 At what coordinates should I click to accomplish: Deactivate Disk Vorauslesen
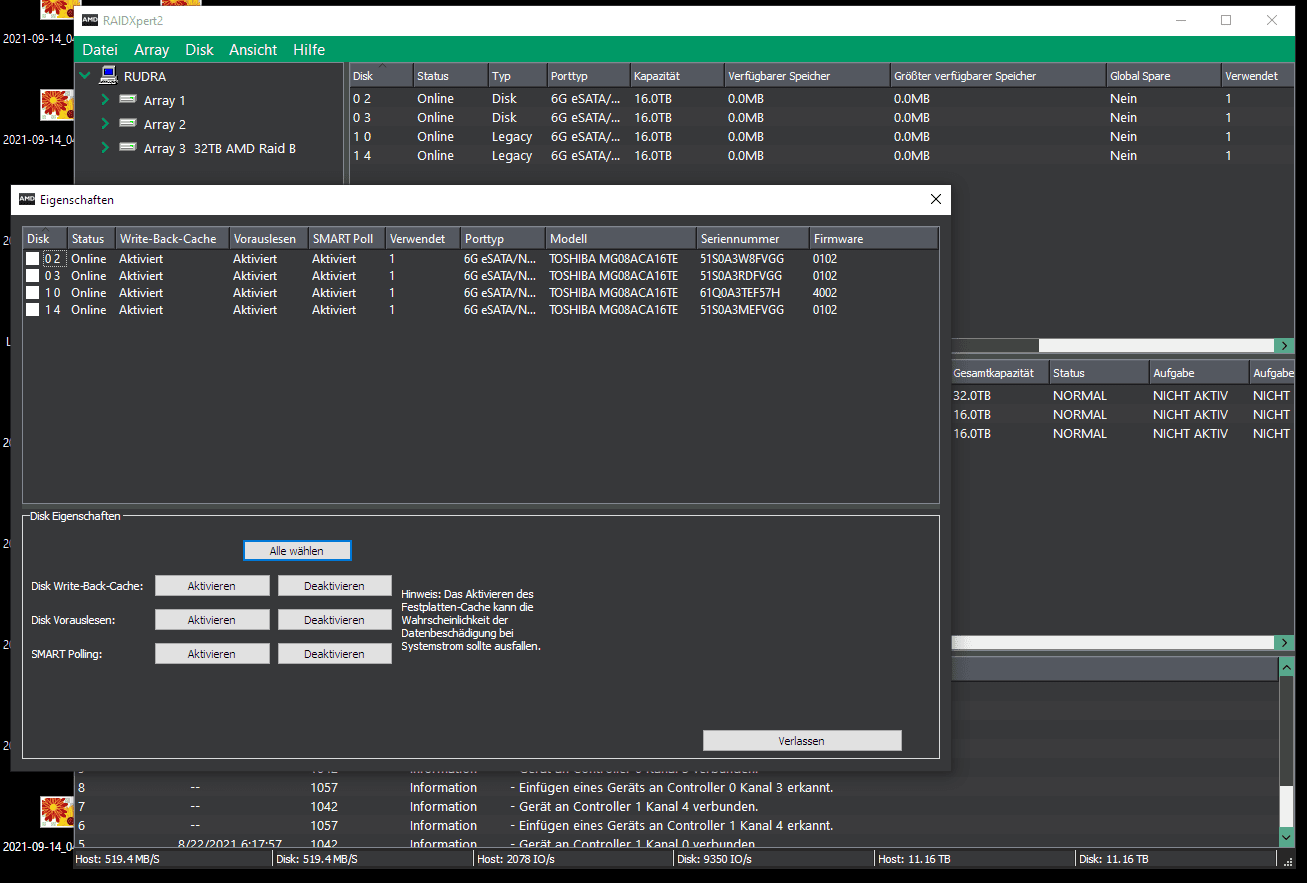(335, 620)
